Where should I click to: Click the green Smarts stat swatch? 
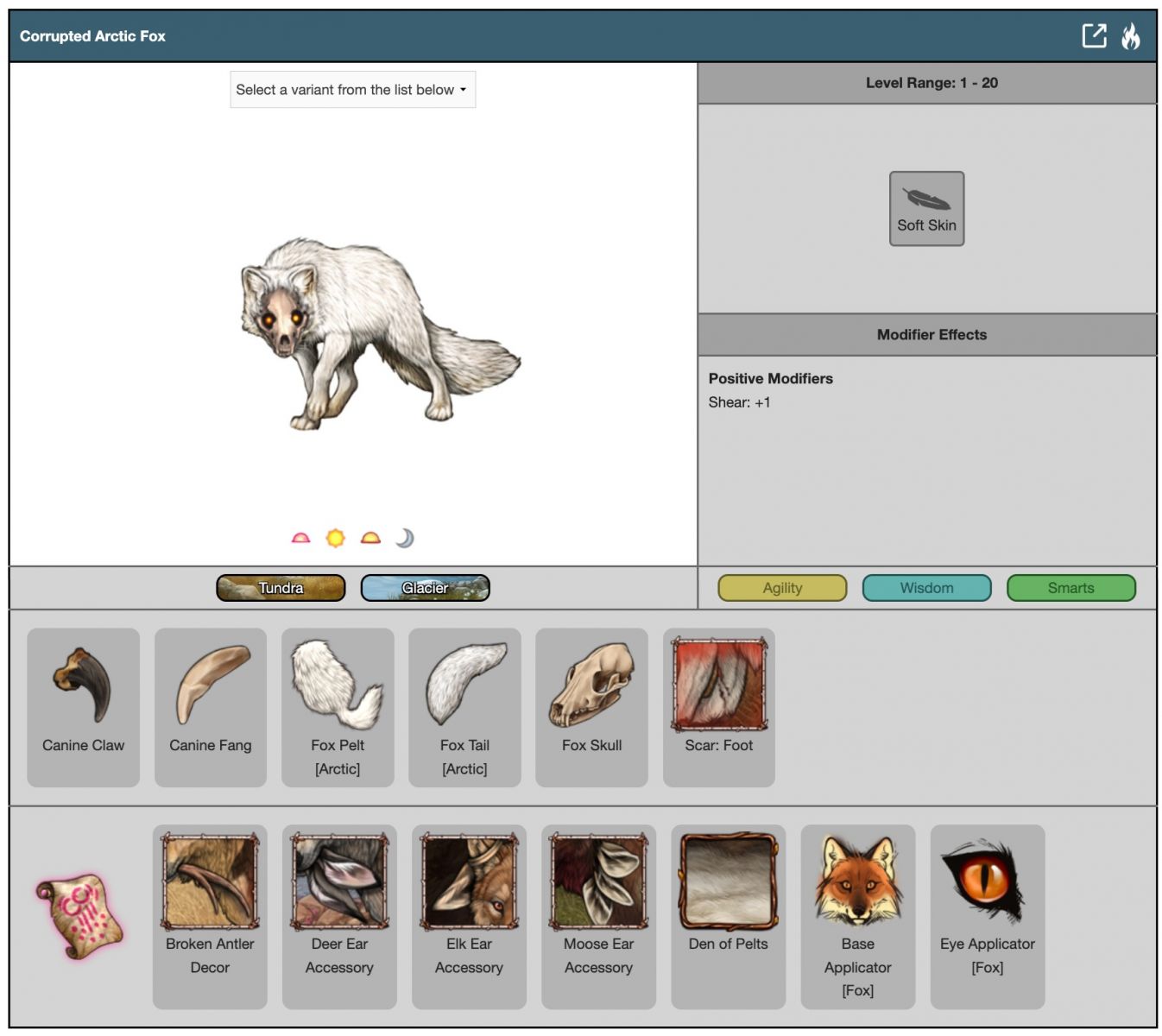[1070, 588]
